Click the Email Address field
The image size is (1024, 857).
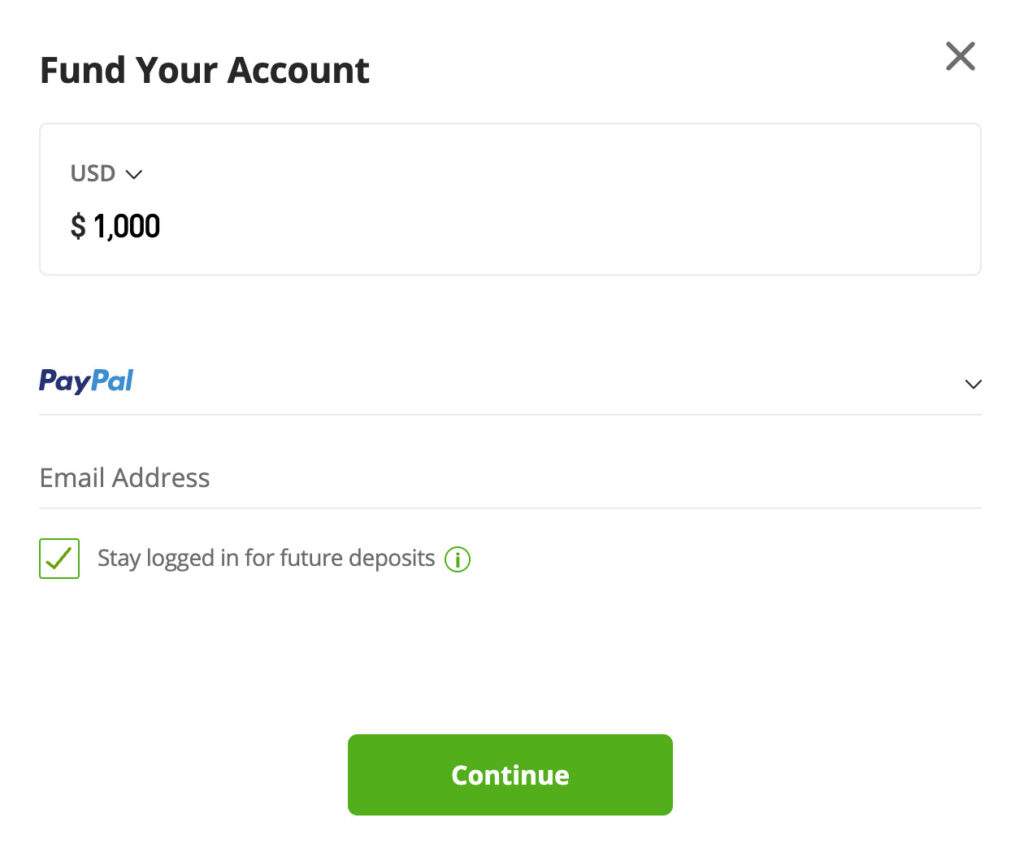[510, 478]
